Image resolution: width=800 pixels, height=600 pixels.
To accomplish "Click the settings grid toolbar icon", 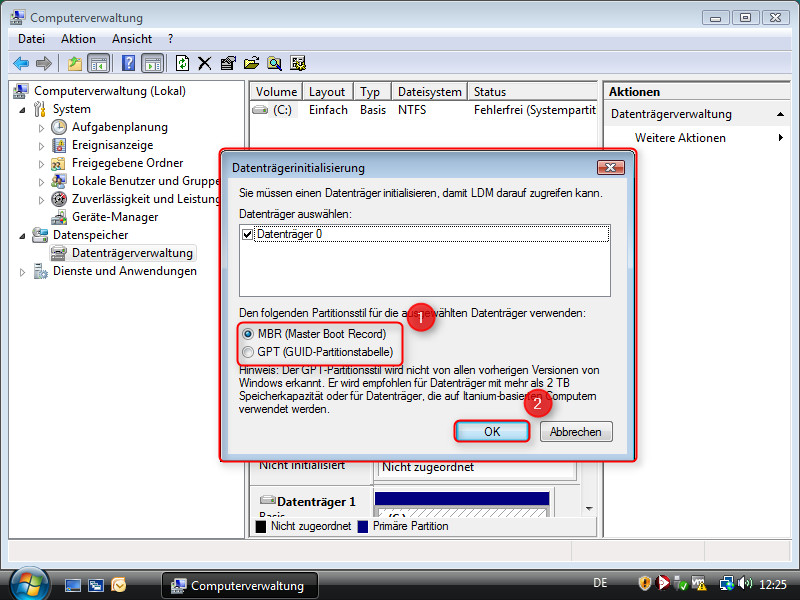I will point(298,64).
